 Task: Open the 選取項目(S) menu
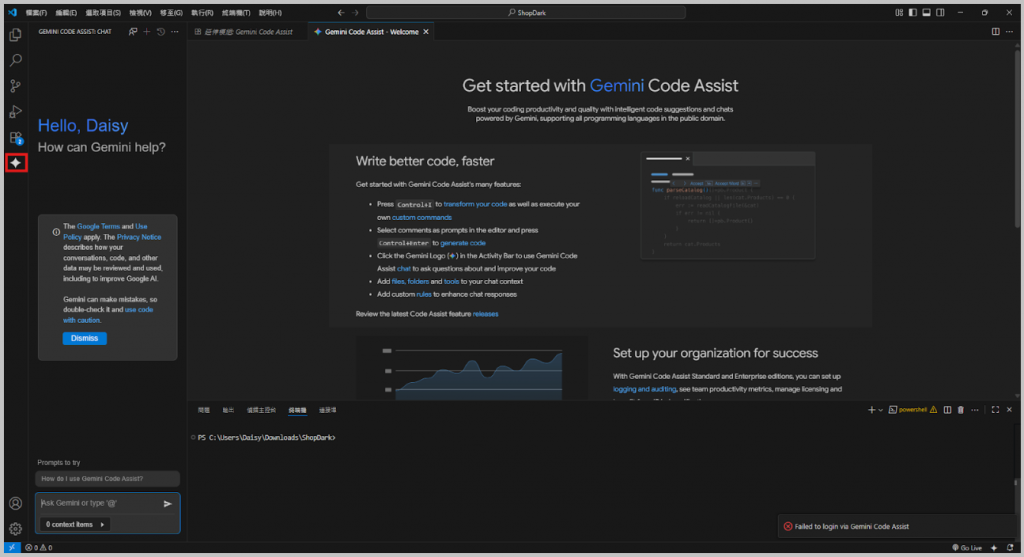[x=103, y=12]
